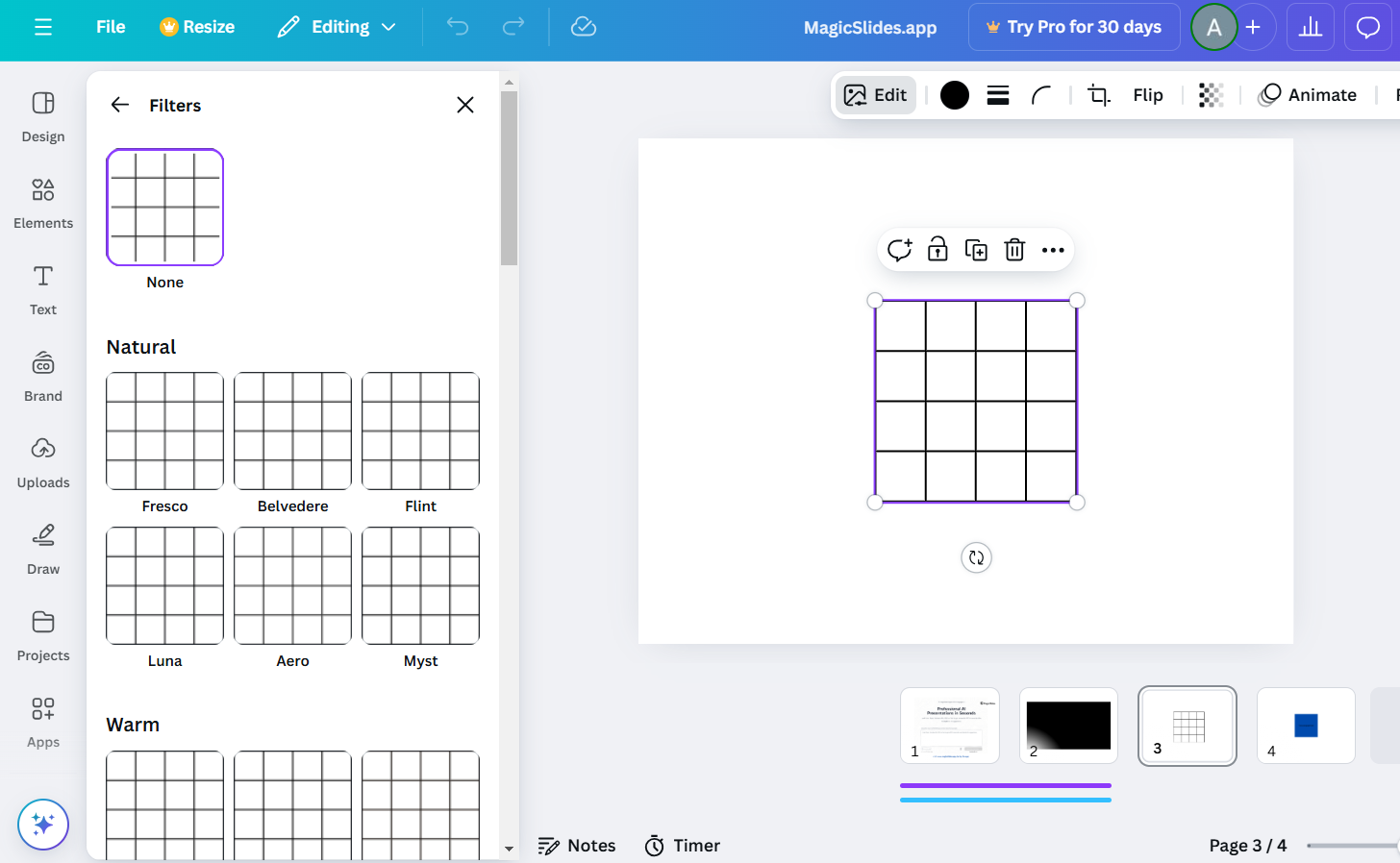Open Elements panel in sidebar
The image size is (1400, 863).
point(43,204)
